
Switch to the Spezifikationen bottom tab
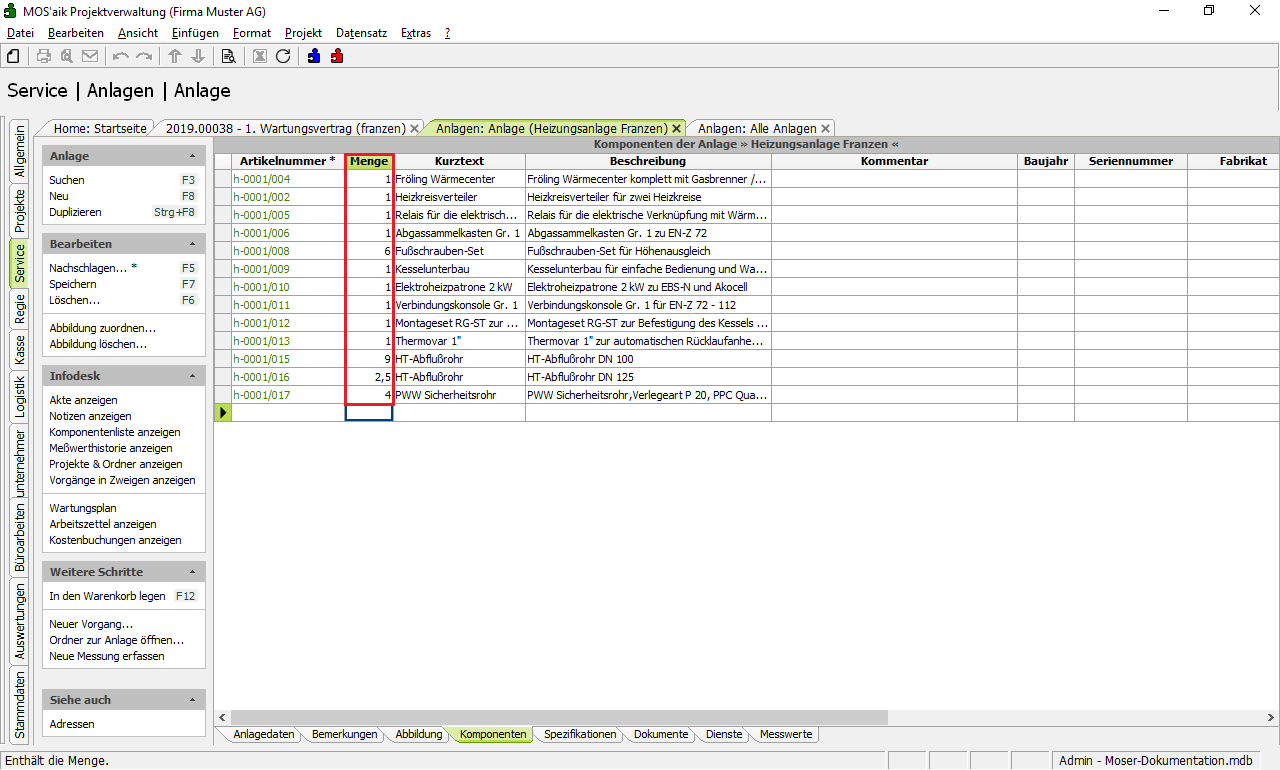pos(579,735)
